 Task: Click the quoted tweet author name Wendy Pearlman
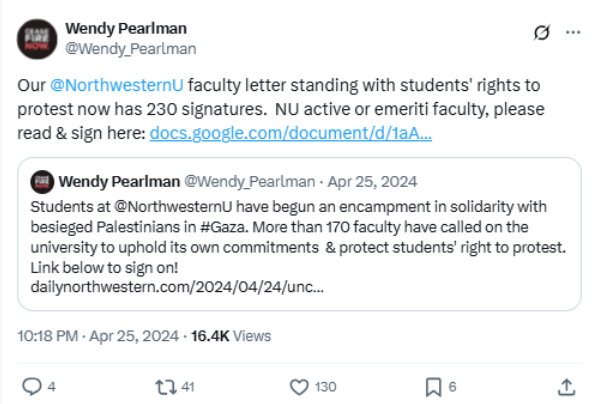tap(119, 182)
